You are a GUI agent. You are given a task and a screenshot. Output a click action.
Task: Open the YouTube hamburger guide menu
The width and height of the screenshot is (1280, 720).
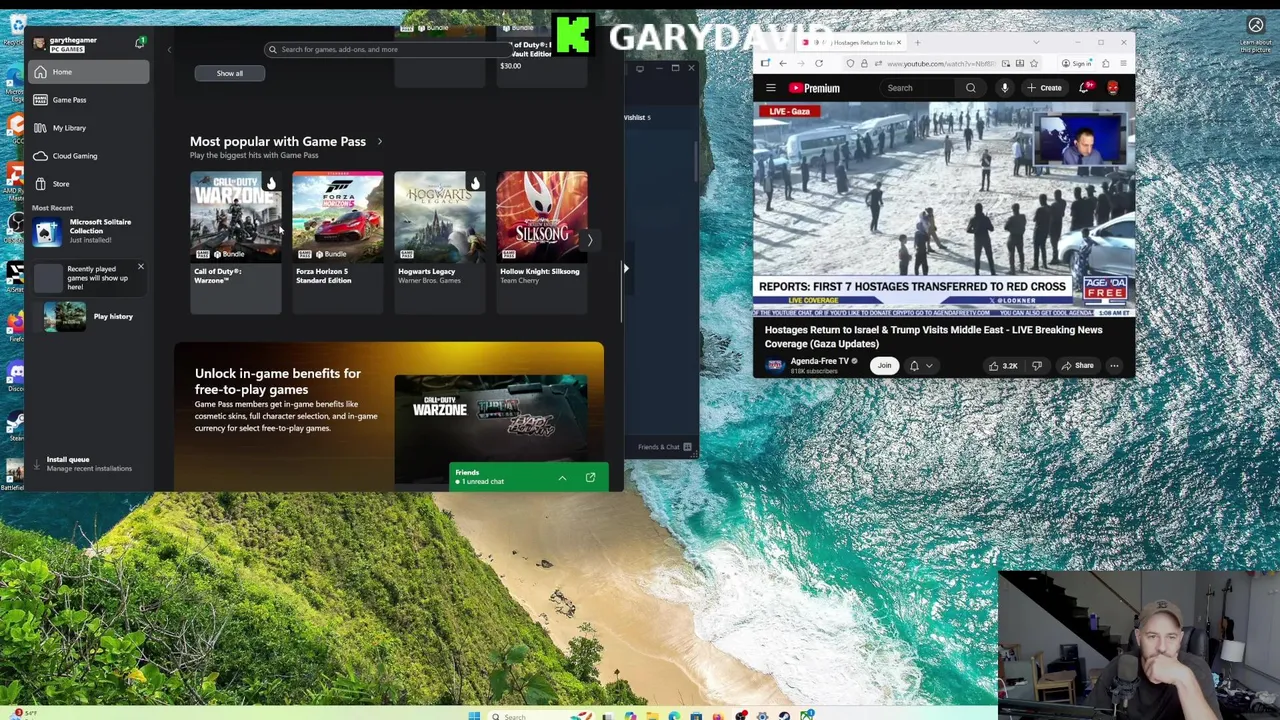click(x=771, y=88)
